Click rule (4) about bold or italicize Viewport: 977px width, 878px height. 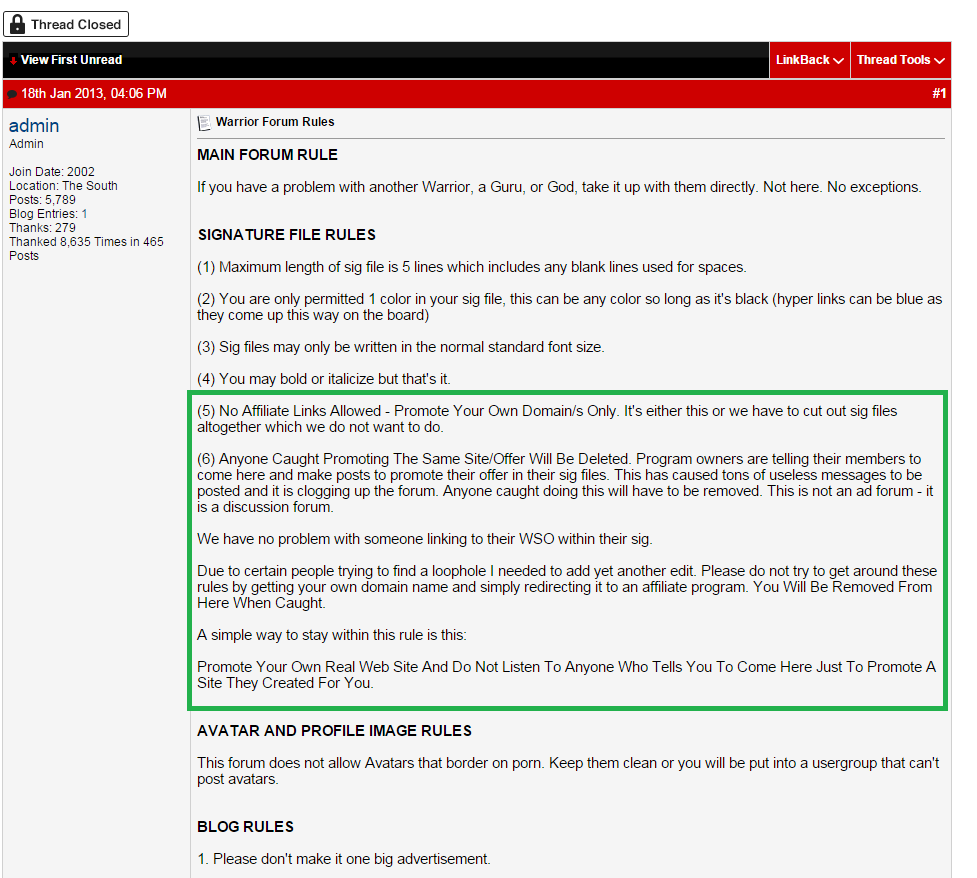tap(323, 379)
